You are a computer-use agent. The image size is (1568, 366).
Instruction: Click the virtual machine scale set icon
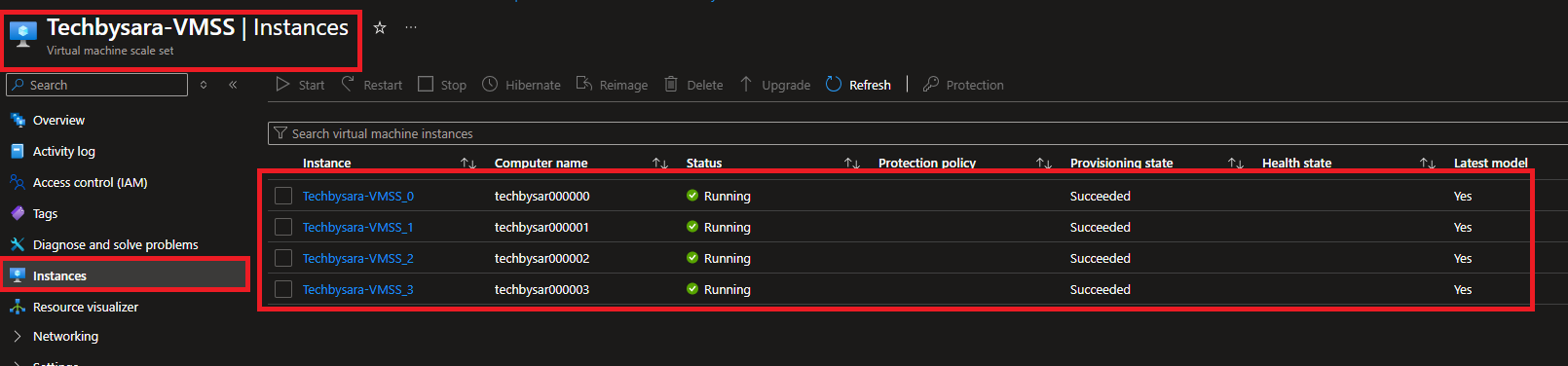pyautogui.click(x=22, y=34)
